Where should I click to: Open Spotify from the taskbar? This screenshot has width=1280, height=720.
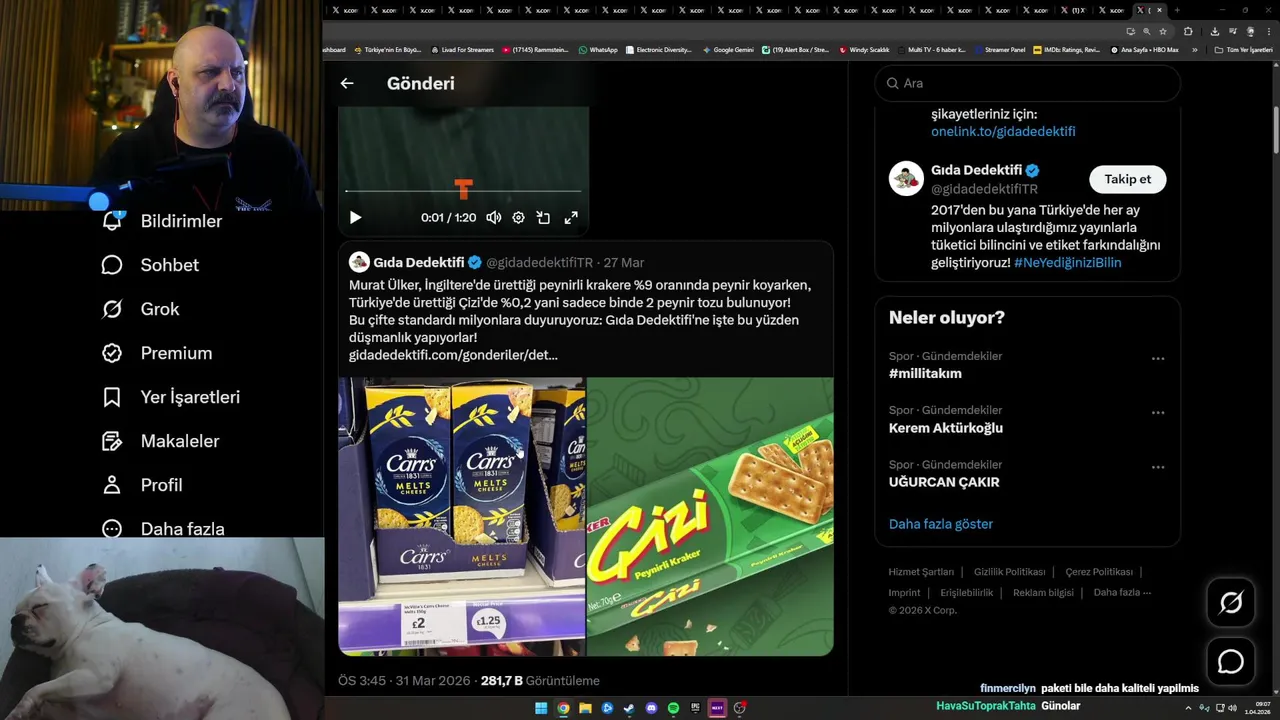(x=673, y=708)
